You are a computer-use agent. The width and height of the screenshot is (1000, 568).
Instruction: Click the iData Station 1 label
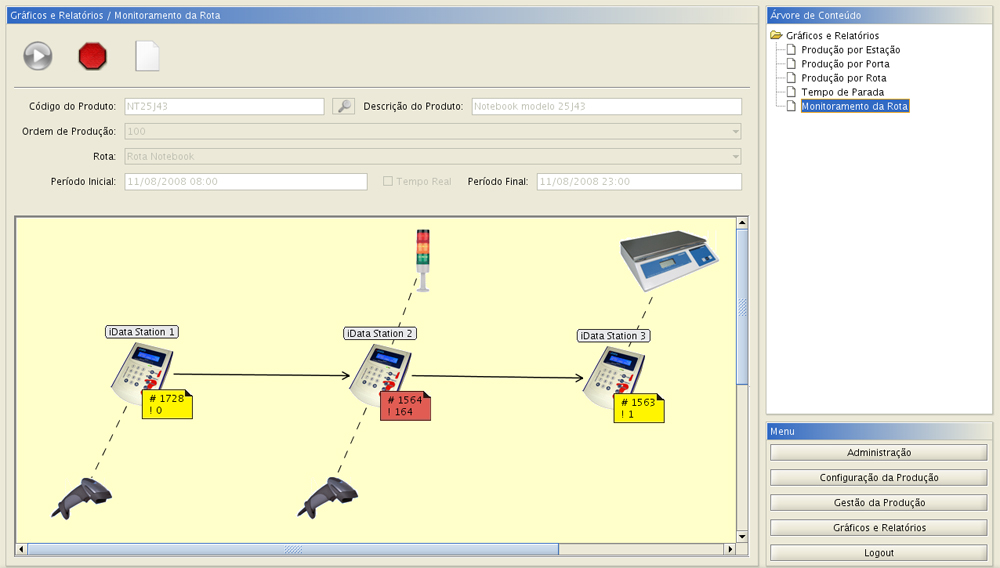(142, 332)
